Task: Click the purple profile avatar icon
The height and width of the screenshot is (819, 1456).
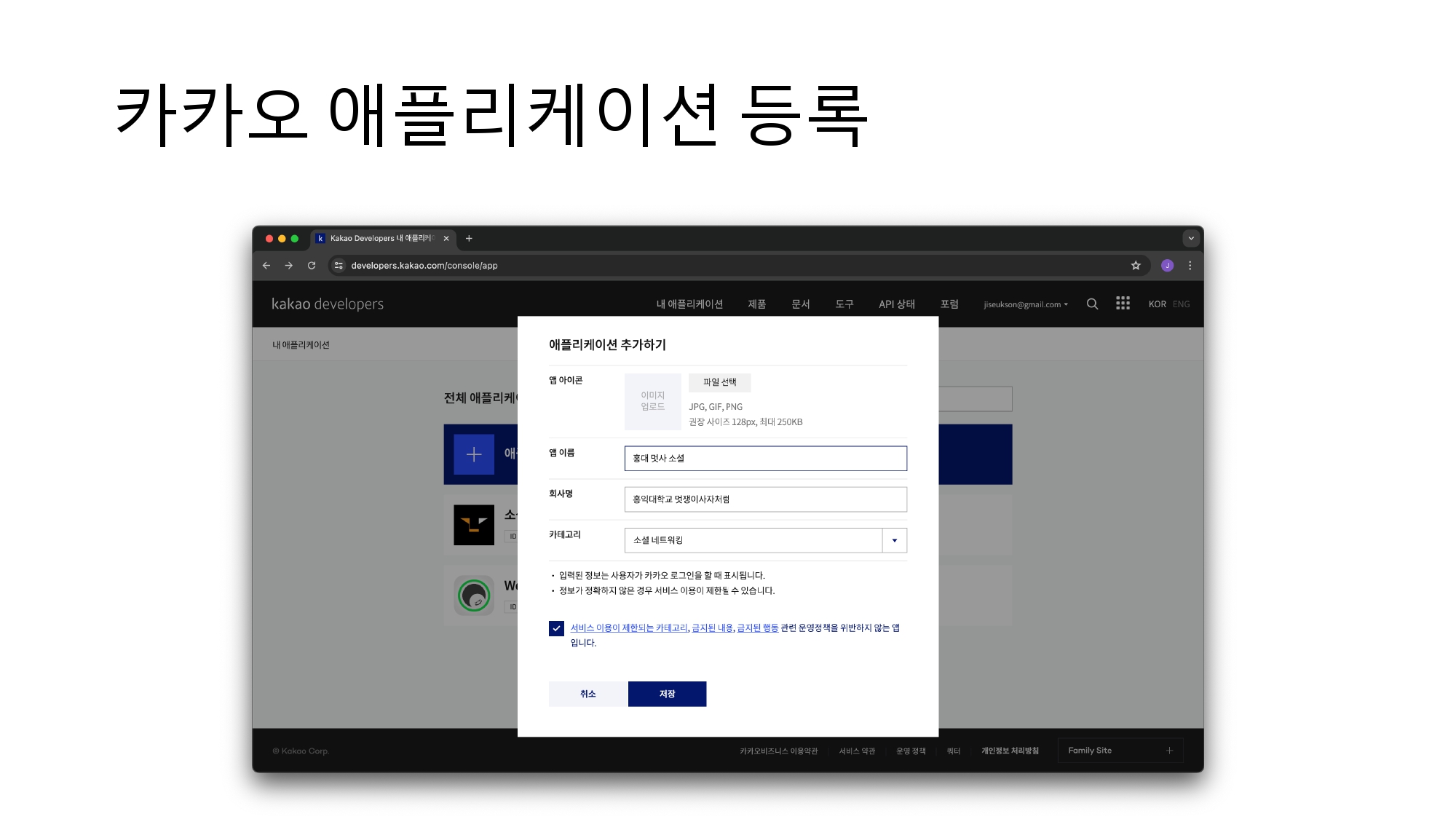Action: pos(1167,266)
